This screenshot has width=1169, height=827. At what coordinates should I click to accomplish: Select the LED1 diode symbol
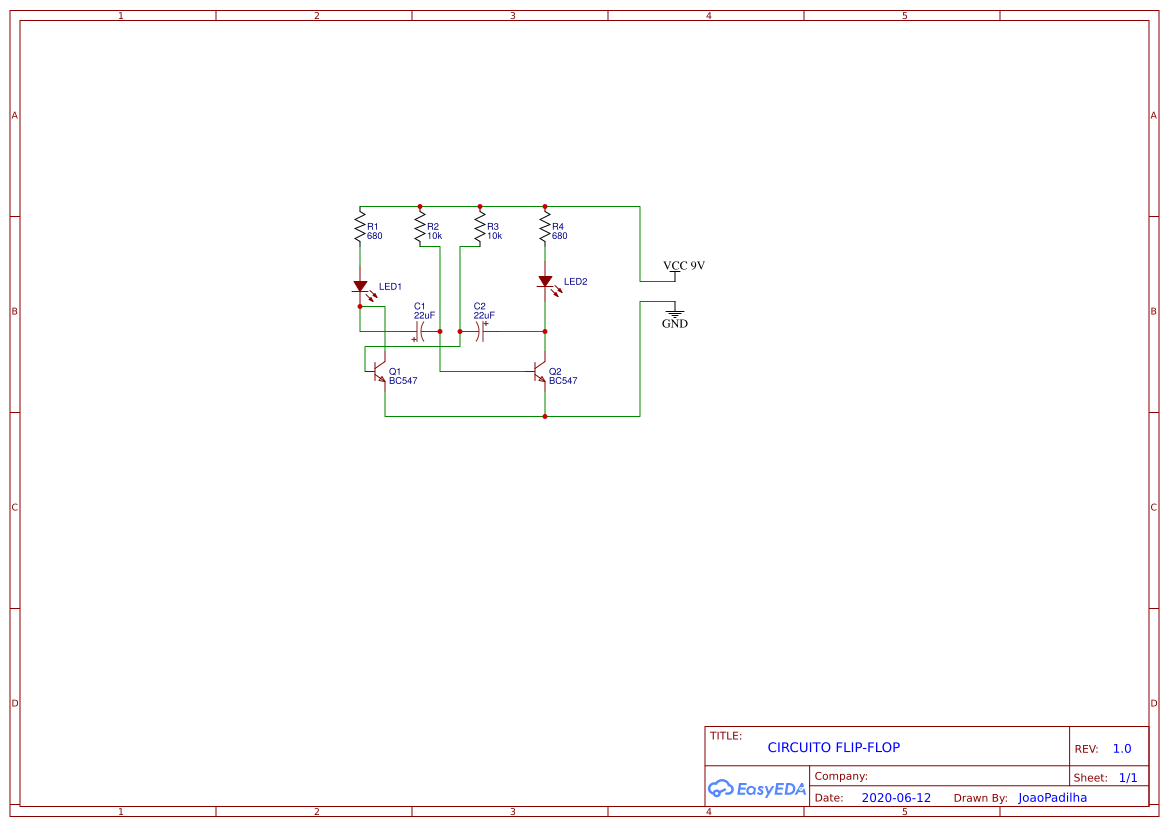click(360, 287)
